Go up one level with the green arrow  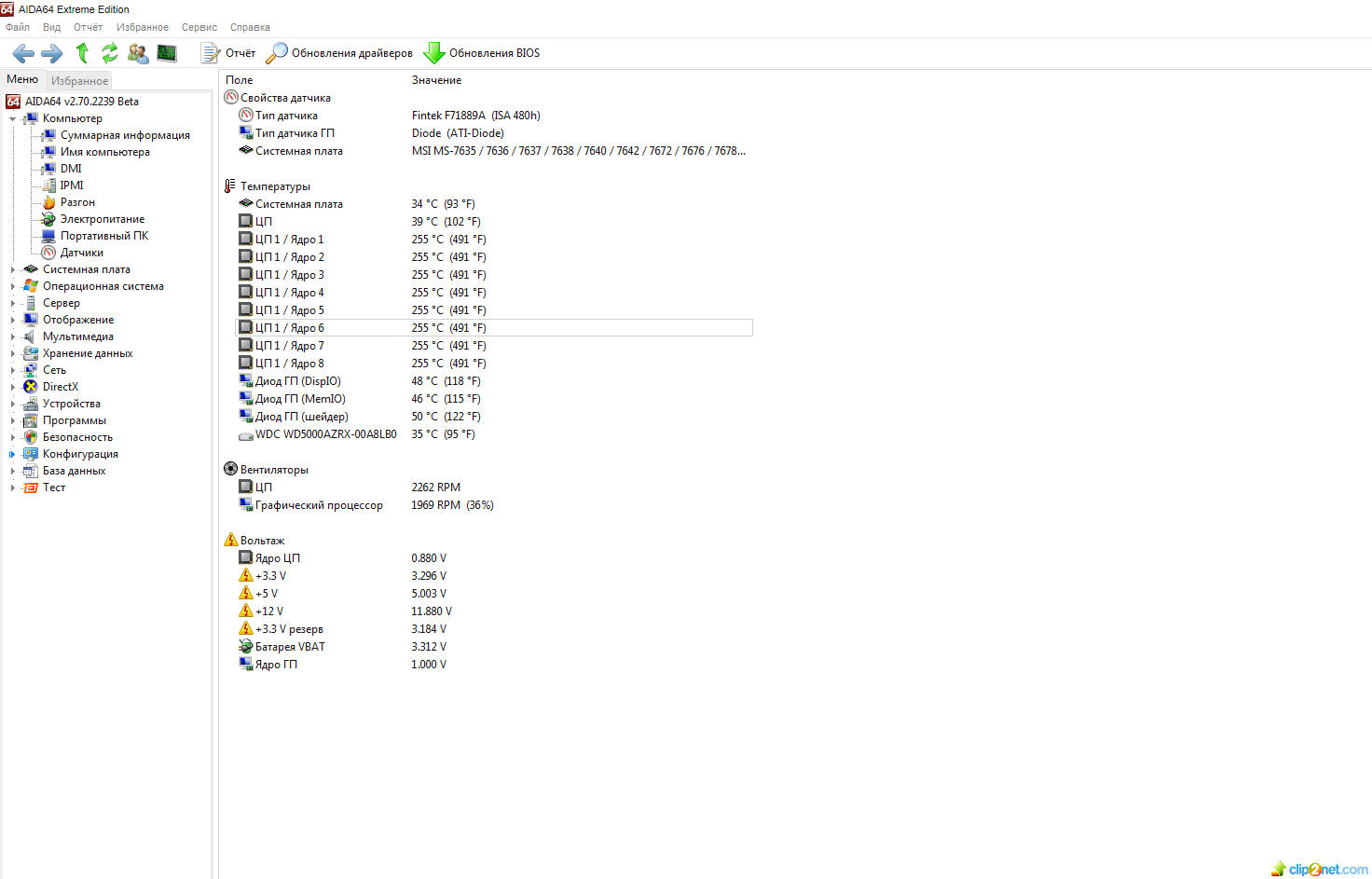pos(82,53)
